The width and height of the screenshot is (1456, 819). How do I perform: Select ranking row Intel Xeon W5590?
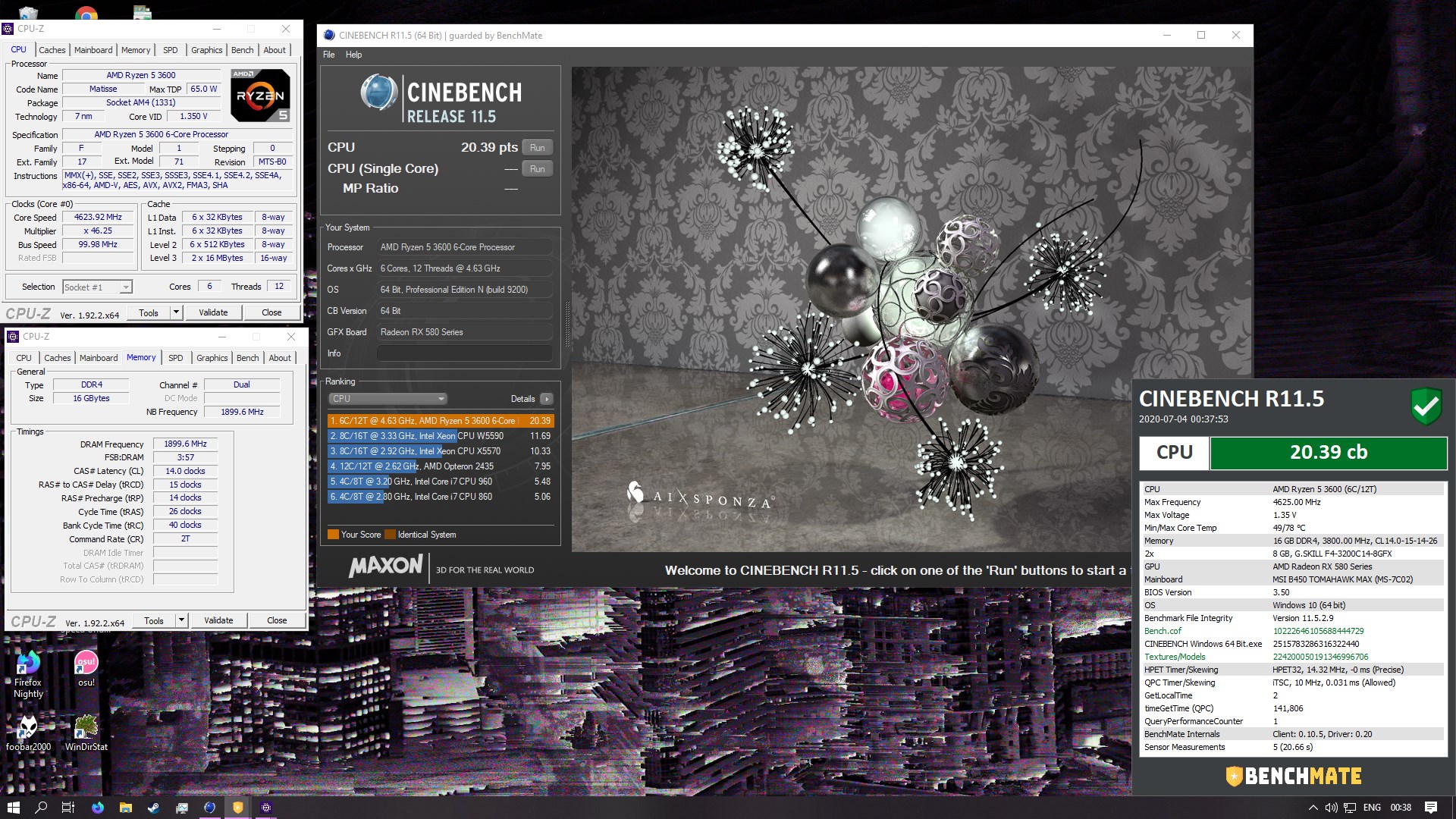click(x=441, y=436)
